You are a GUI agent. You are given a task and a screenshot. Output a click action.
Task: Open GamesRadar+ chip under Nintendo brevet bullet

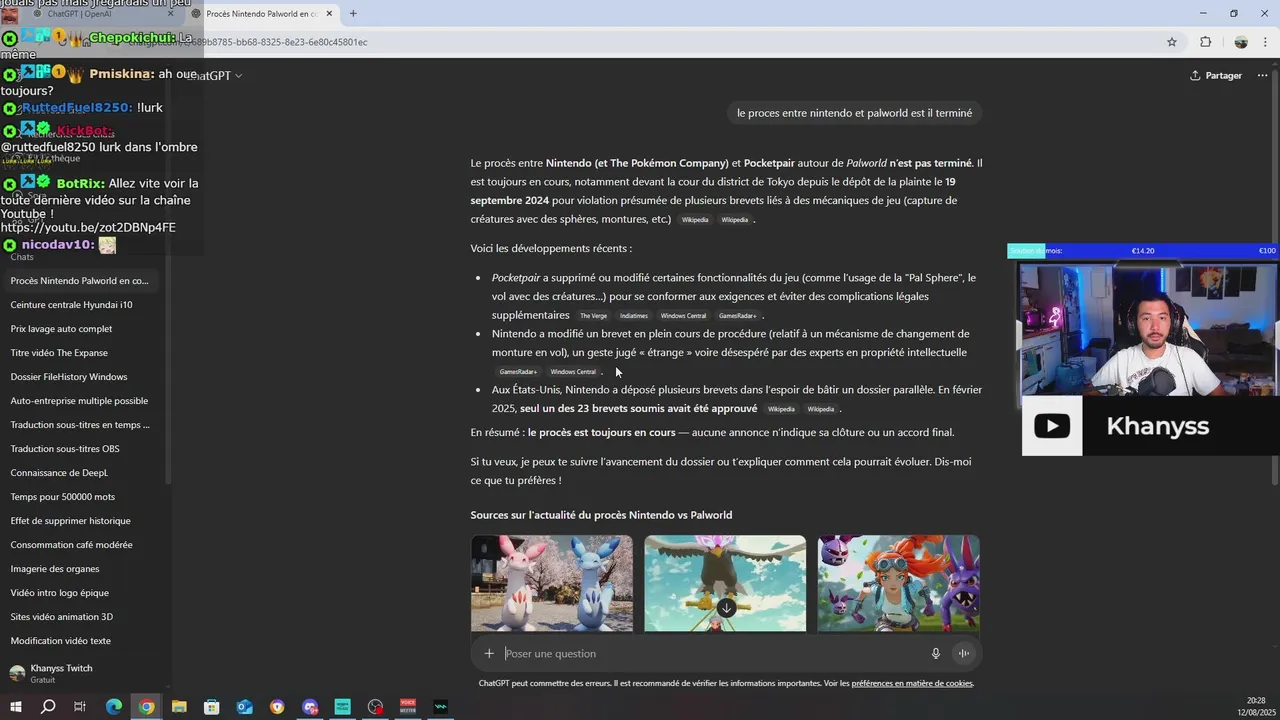point(518,372)
